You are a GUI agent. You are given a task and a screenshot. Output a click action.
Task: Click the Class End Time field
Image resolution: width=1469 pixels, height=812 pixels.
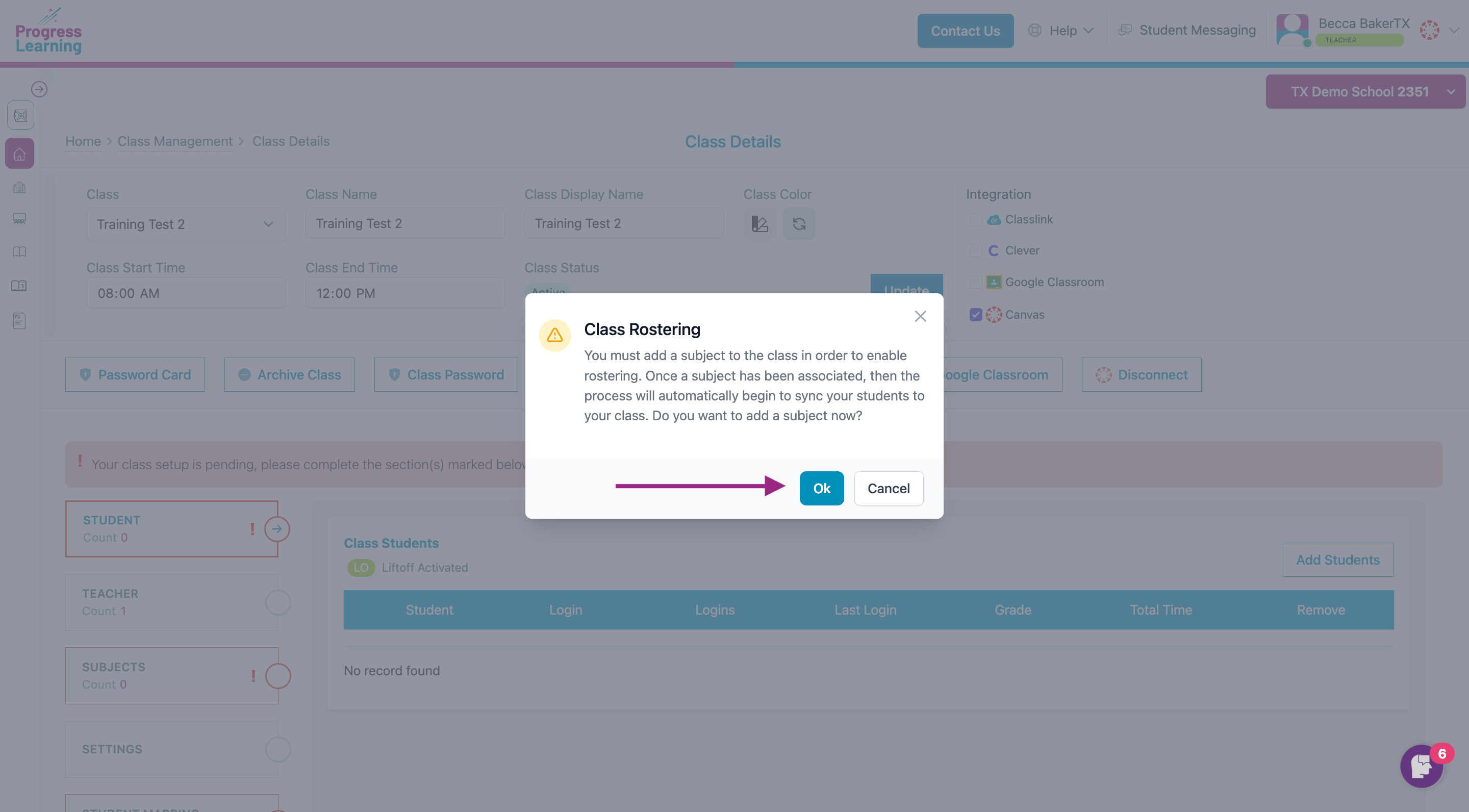click(x=405, y=293)
